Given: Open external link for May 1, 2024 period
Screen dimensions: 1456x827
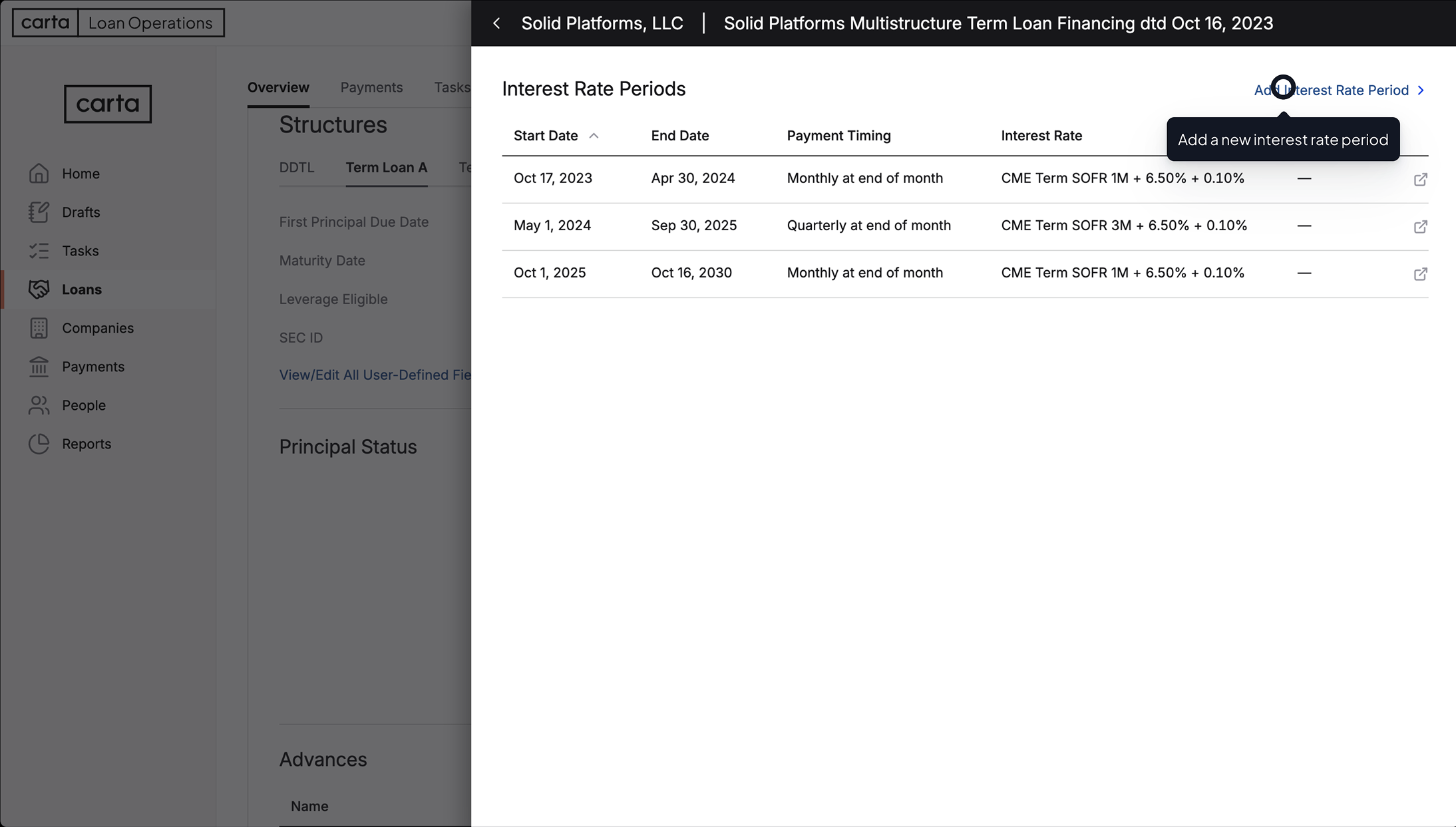Looking at the screenshot, I should pyautogui.click(x=1420, y=226).
